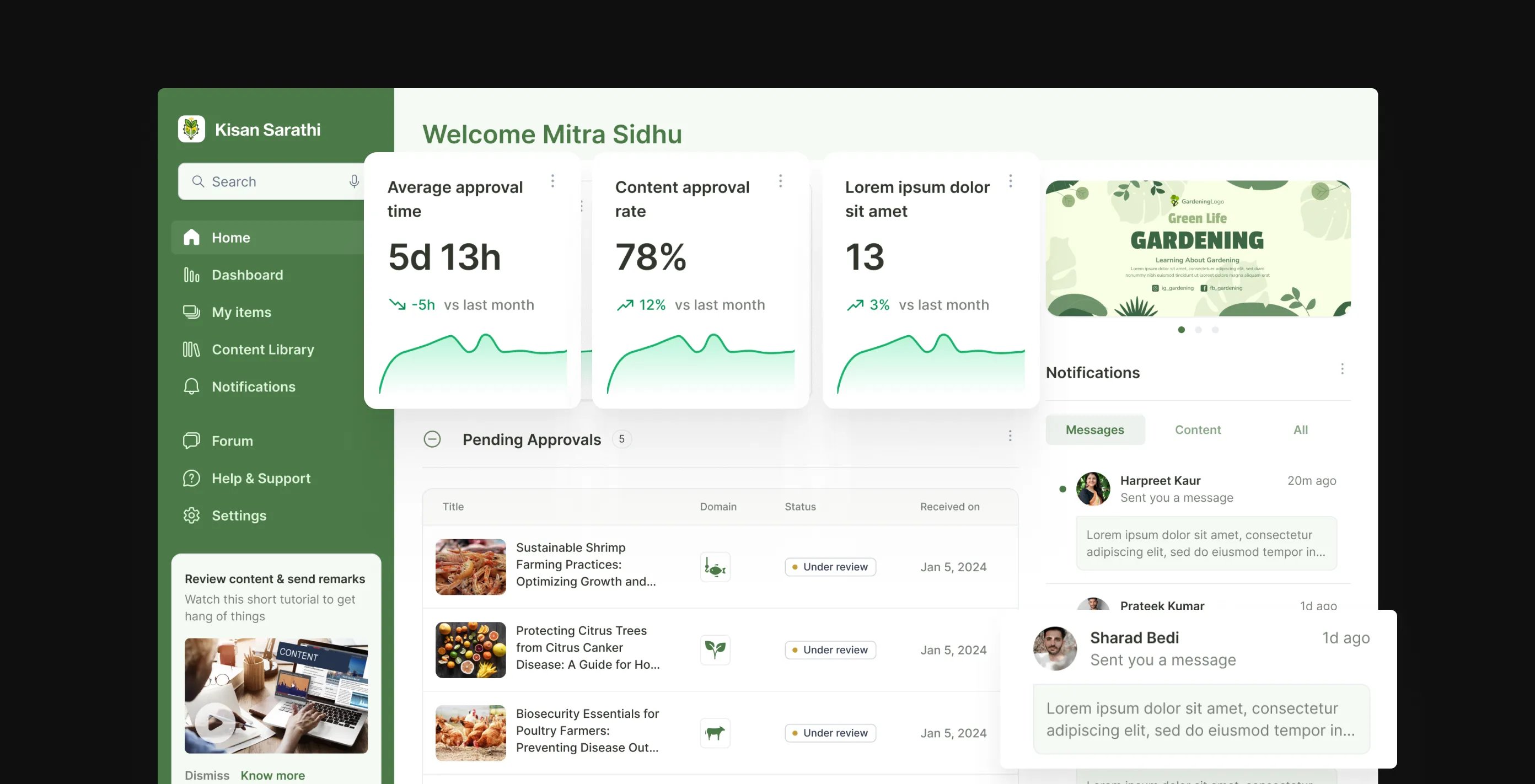
Task: Play the tutorial video thumbnail
Action: click(216, 723)
